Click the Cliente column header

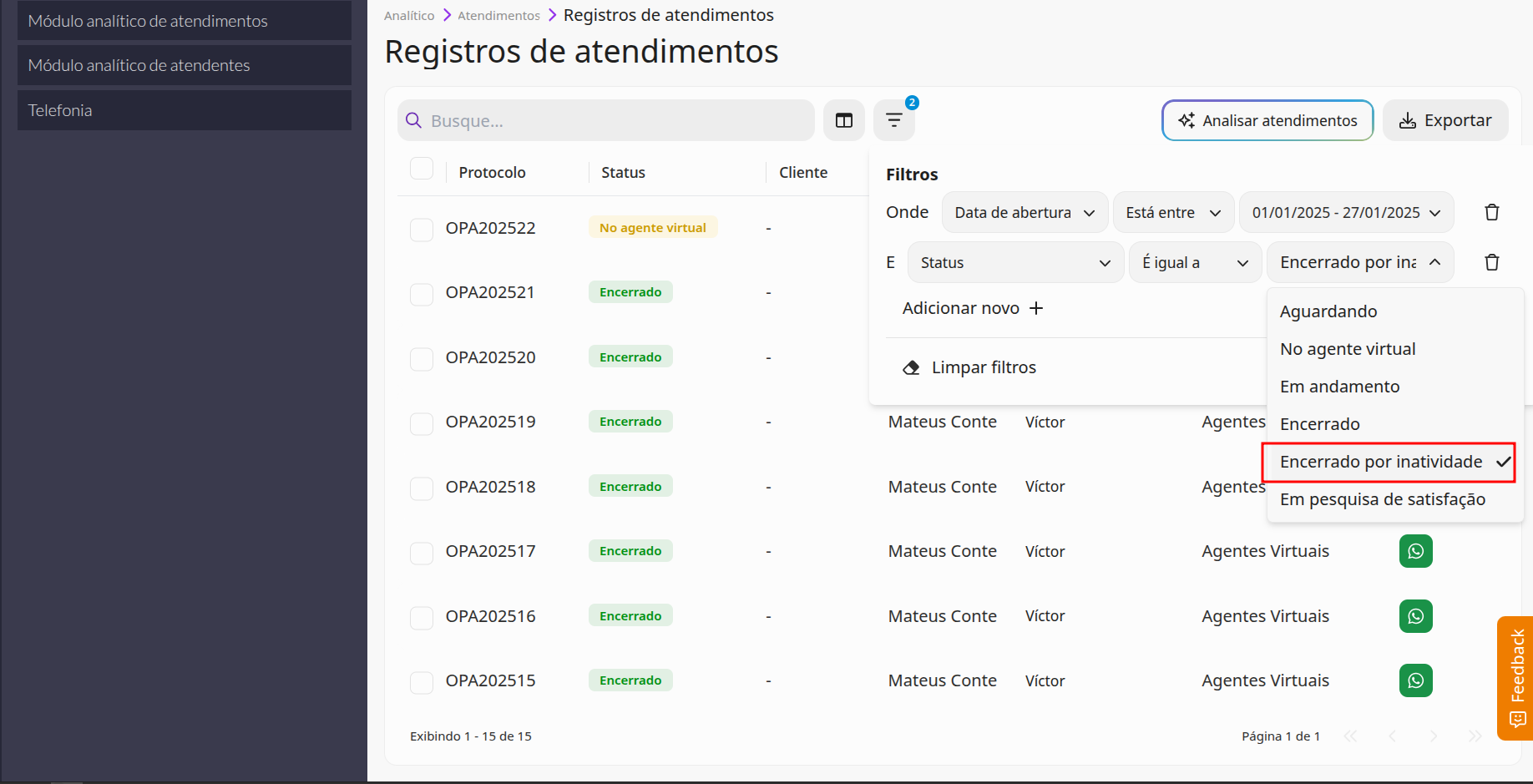click(x=803, y=173)
